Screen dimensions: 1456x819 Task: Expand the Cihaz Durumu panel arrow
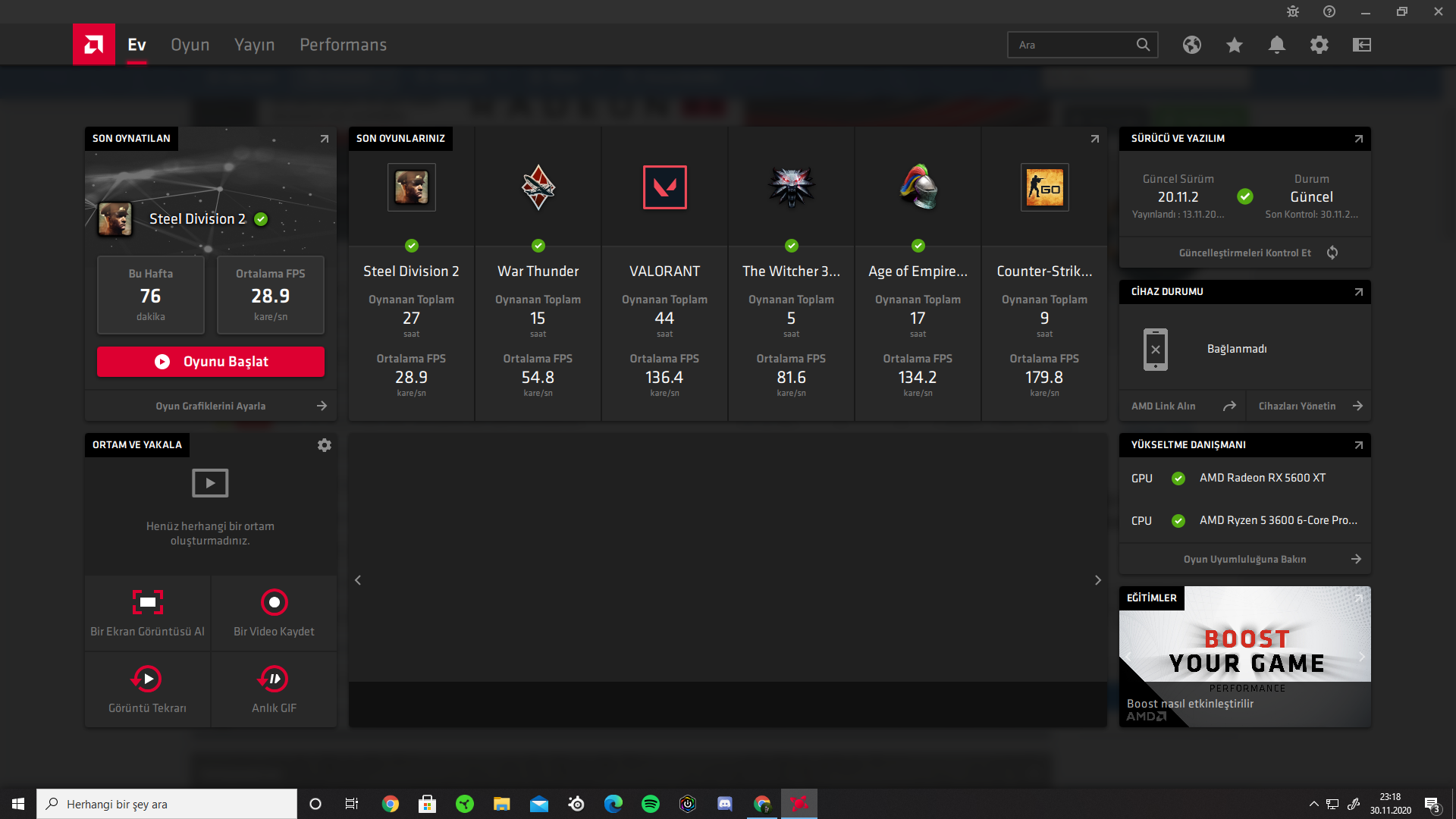click(x=1358, y=292)
